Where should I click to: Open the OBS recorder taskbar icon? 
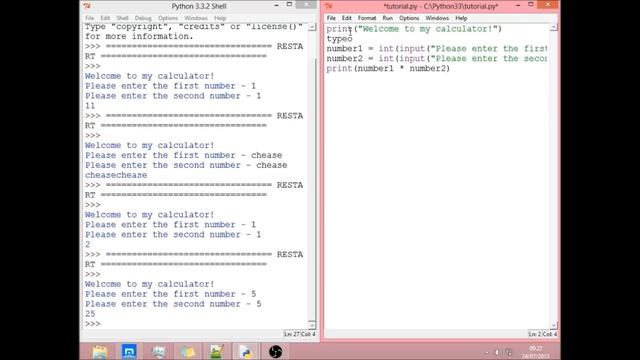tap(276, 351)
